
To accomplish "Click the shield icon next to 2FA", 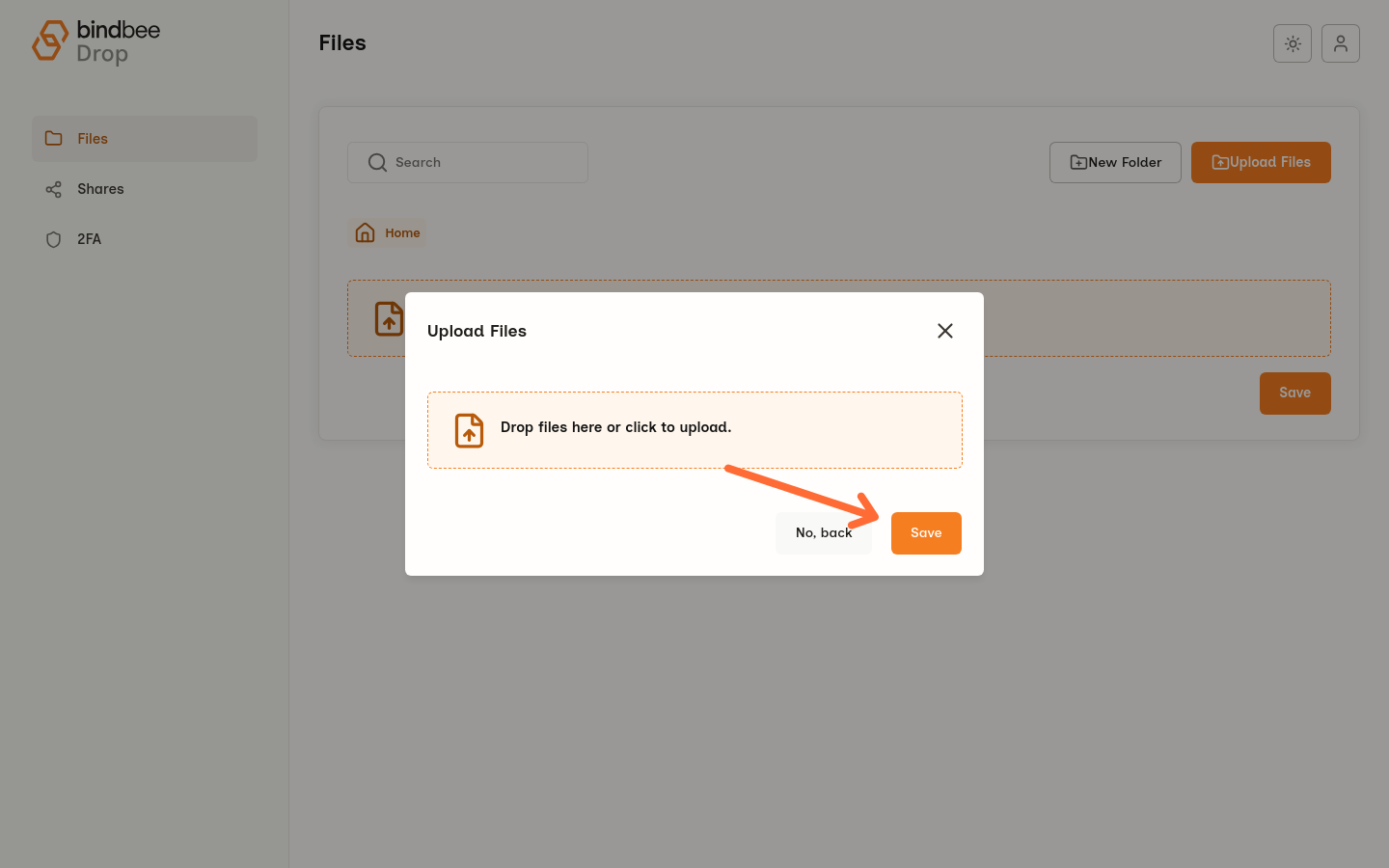I will (54, 239).
